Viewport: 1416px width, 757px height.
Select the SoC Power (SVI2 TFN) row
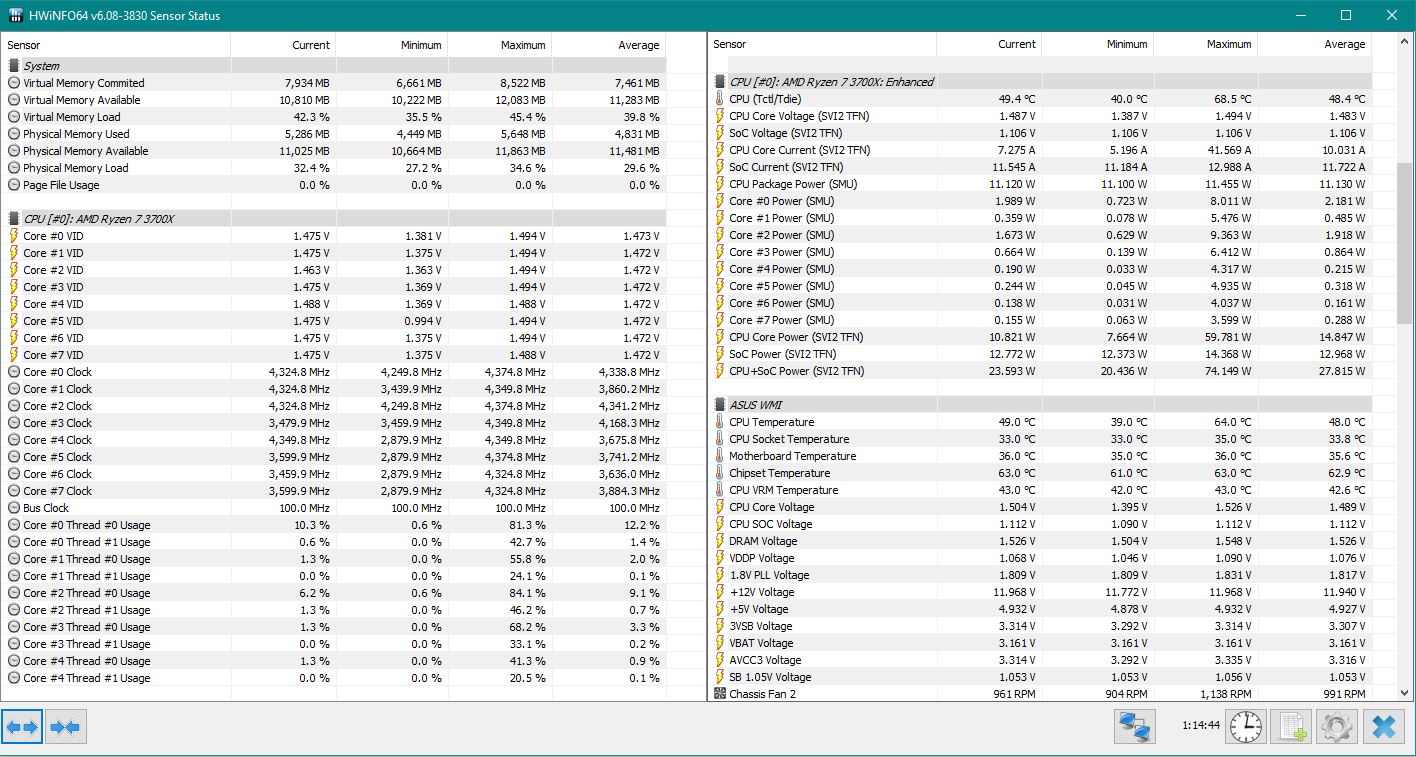pyautogui.click(x=1040, y=354)
